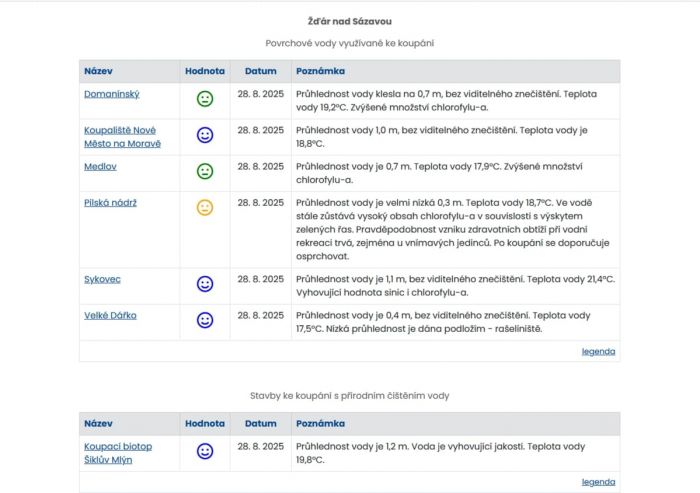
Task: Click the green neutral face for Medlov
Action: coord(205,171)
